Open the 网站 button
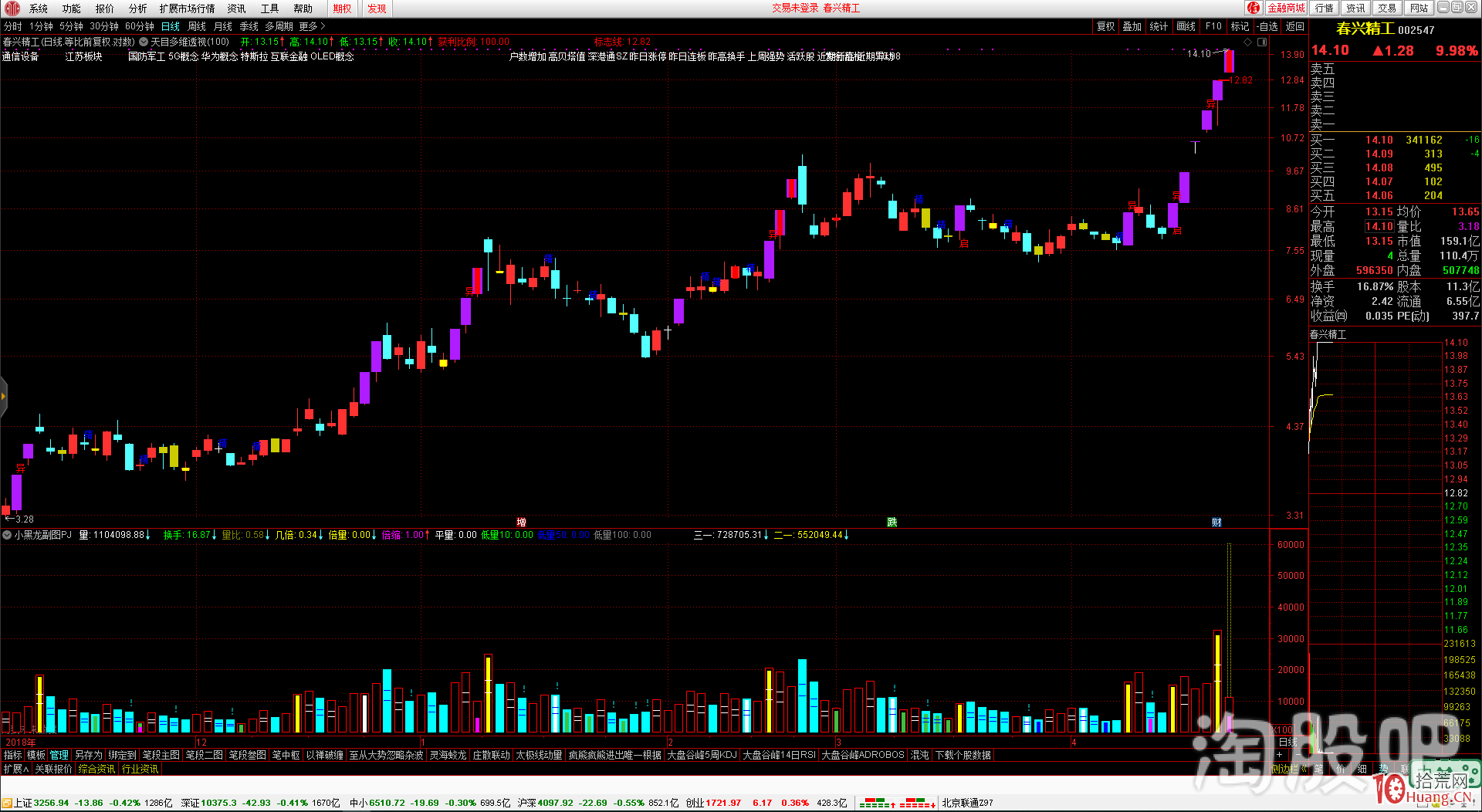Image resolution: width=1482 pixels, height=812 pixels. (1419, 8)
